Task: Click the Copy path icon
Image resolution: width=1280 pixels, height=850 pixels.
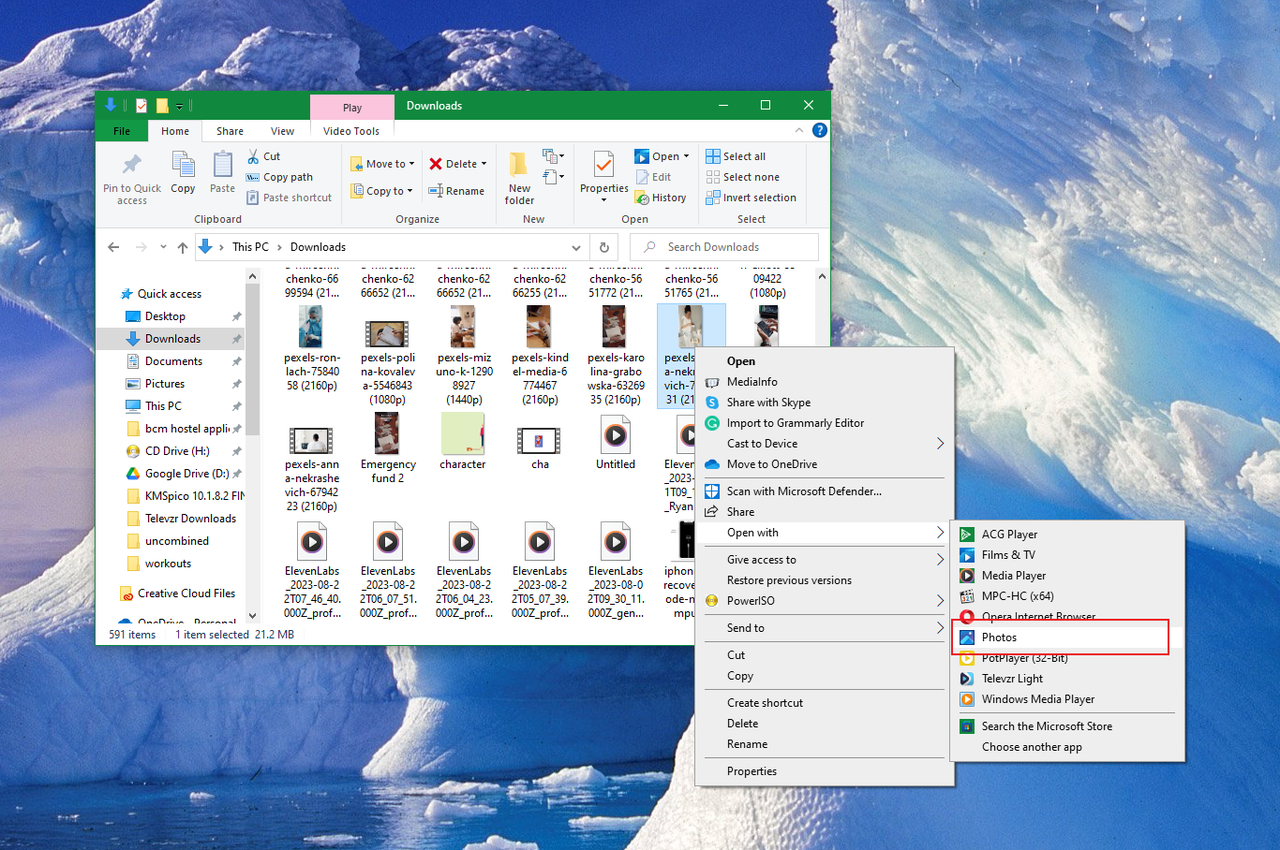Action: (254, 176)
